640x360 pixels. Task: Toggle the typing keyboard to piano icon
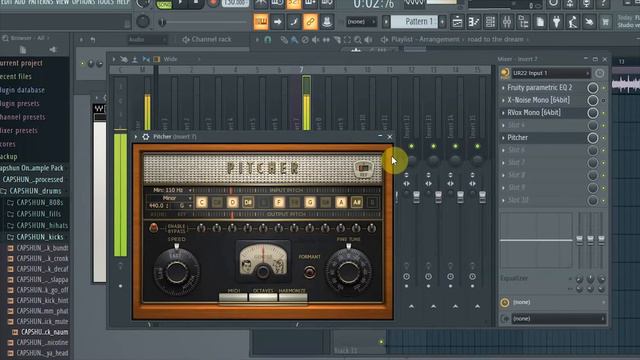[x=261, y=22]
